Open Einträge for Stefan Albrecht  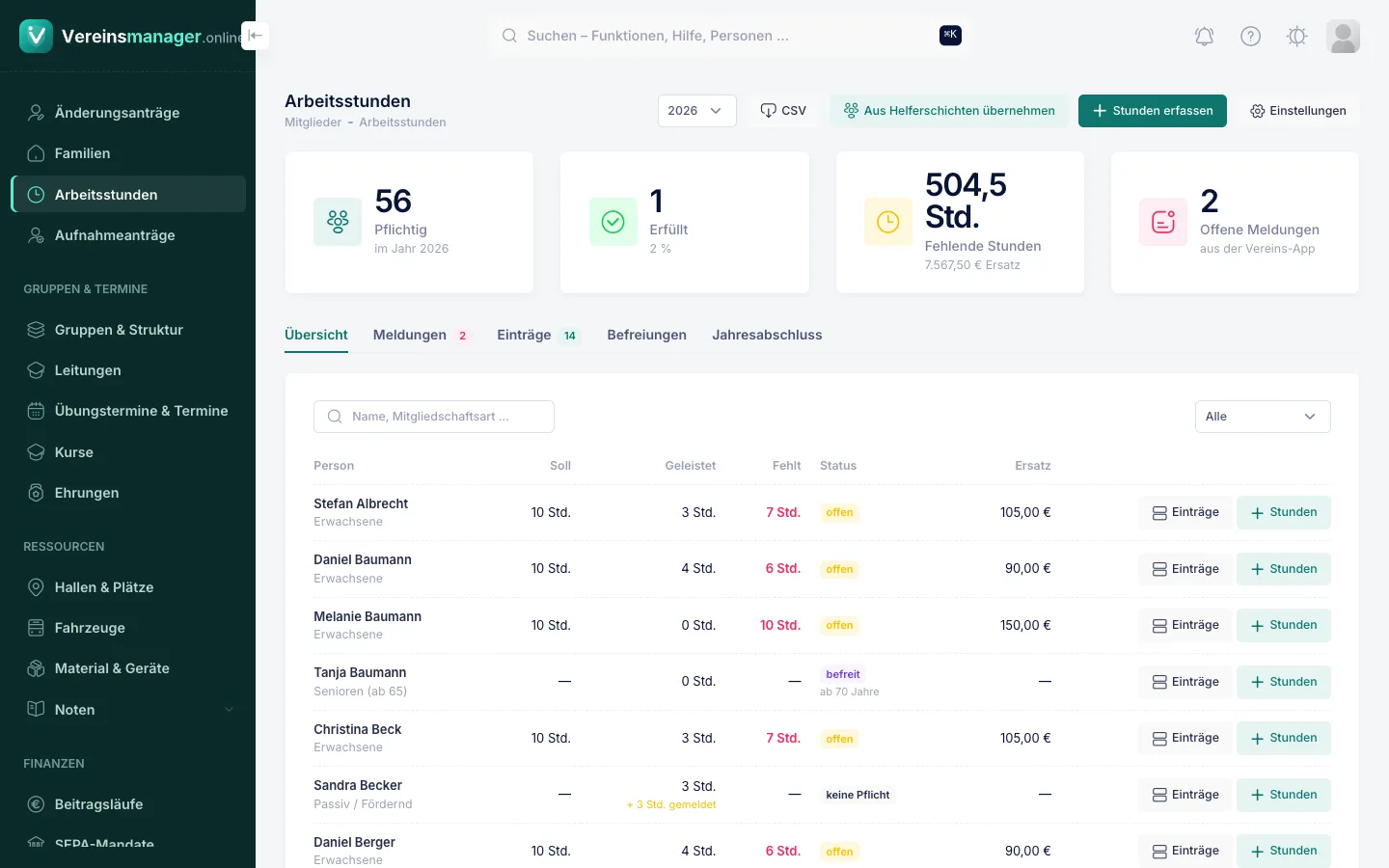[1185, 513]
